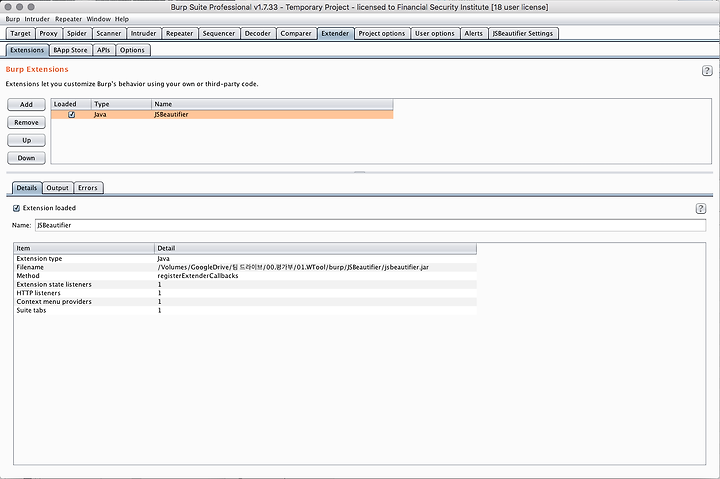720x479 pixels.
Task: Select the Context menu providers row
Action: pyautogui.click(x=245, y=302)
